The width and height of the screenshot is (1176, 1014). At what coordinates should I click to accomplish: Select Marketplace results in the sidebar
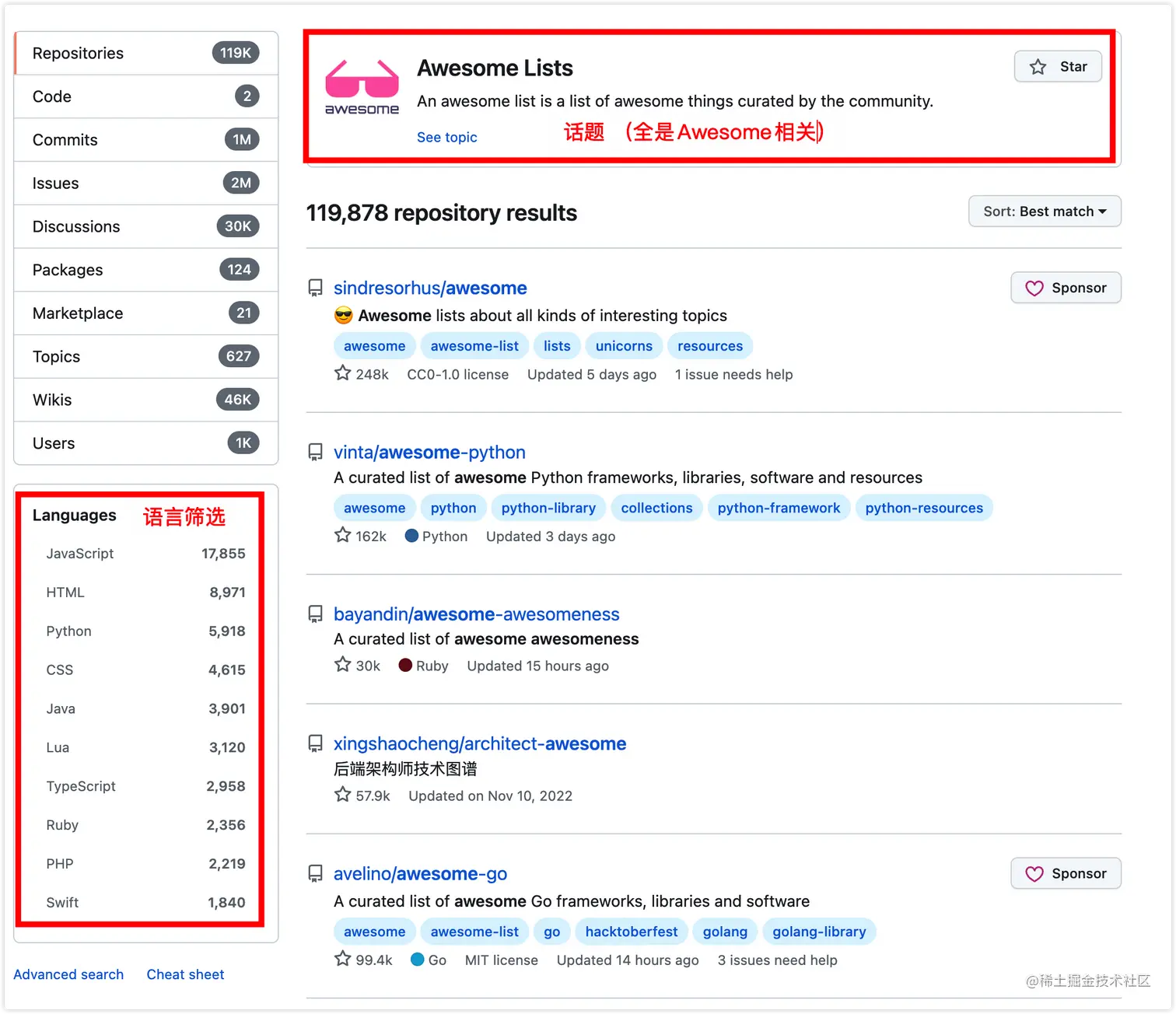tap(146, 313)
